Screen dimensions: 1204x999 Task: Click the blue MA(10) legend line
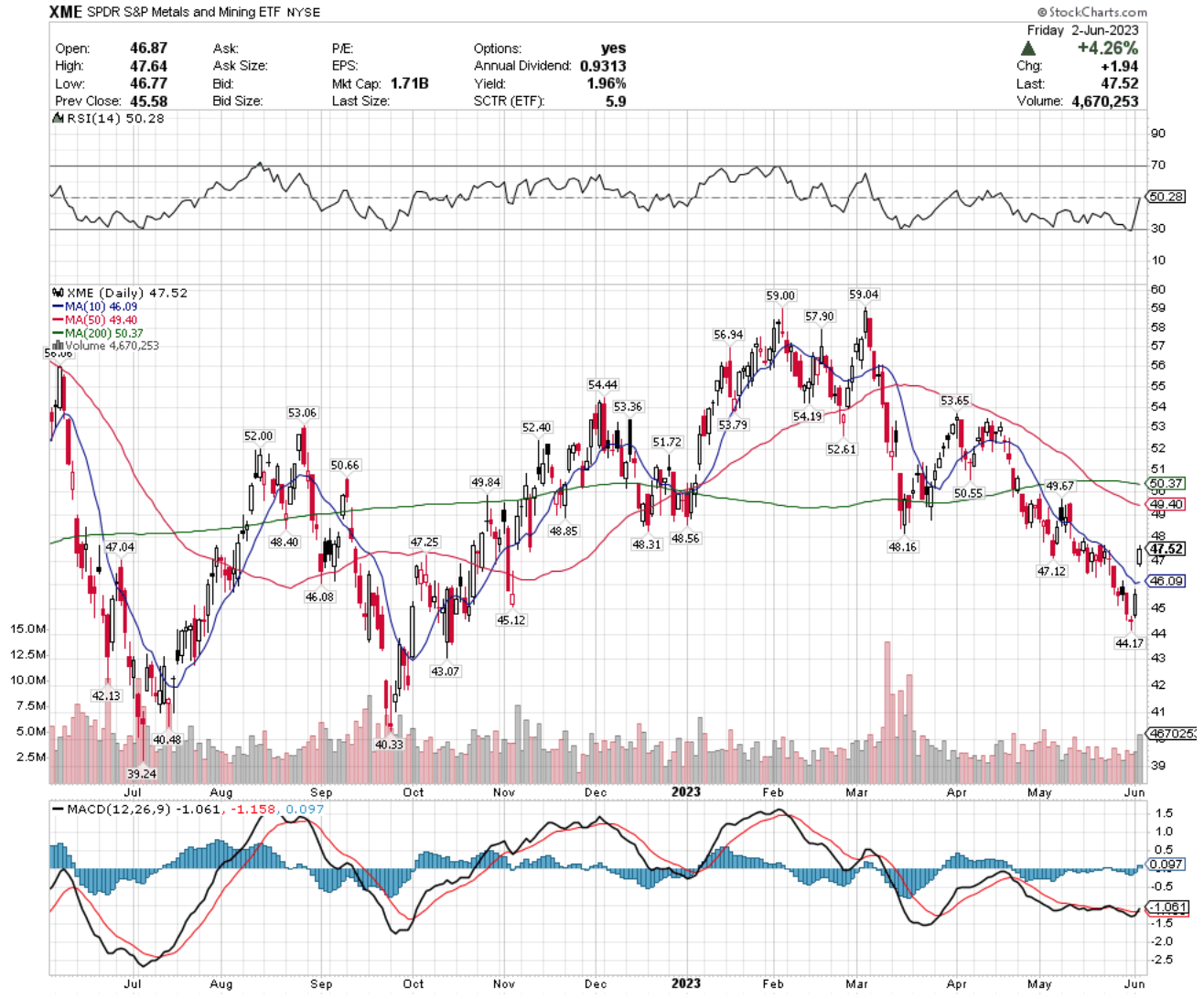pyautogui.click(x=59, y=307)
